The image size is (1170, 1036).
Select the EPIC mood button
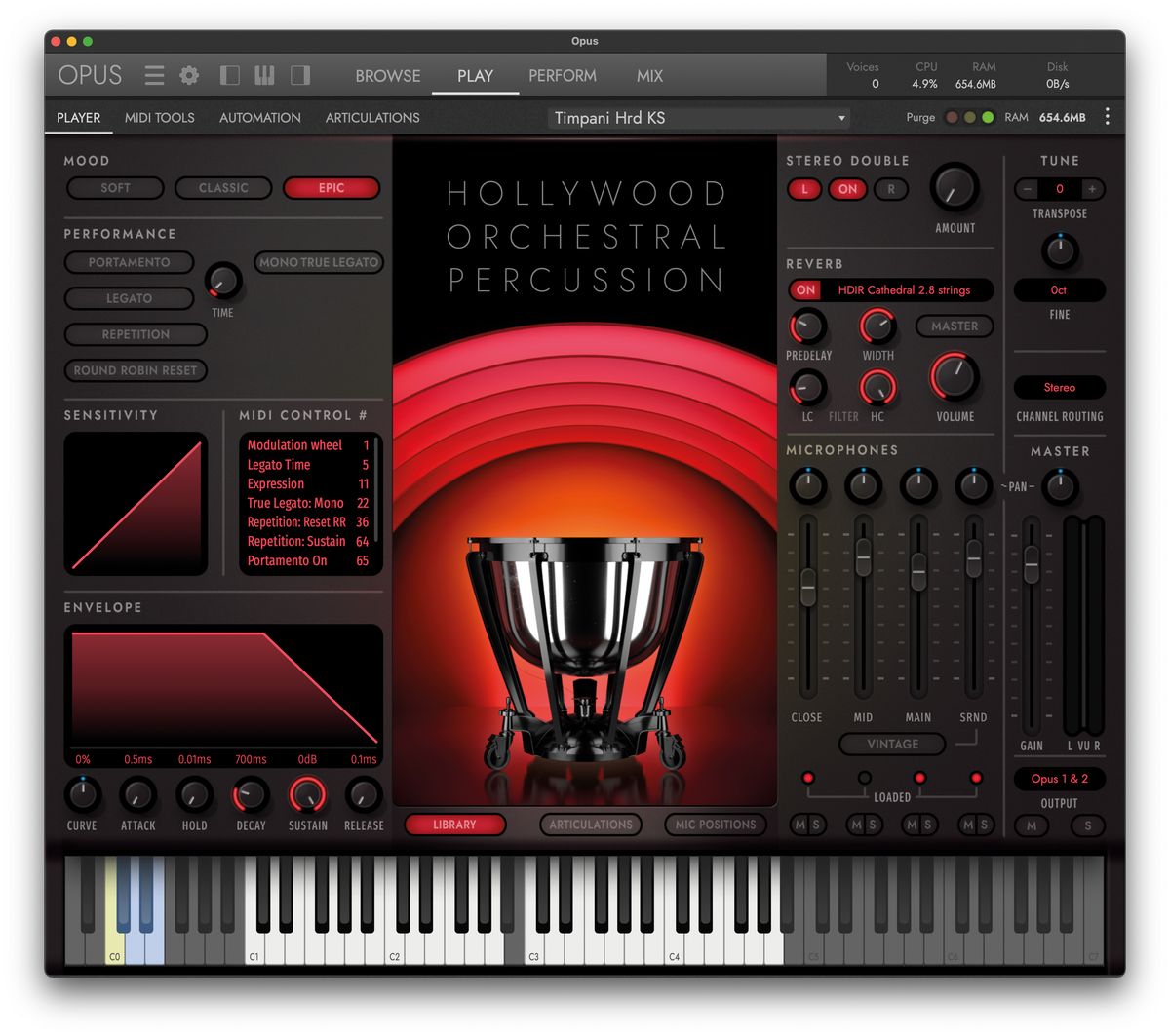tap(331, 187)
